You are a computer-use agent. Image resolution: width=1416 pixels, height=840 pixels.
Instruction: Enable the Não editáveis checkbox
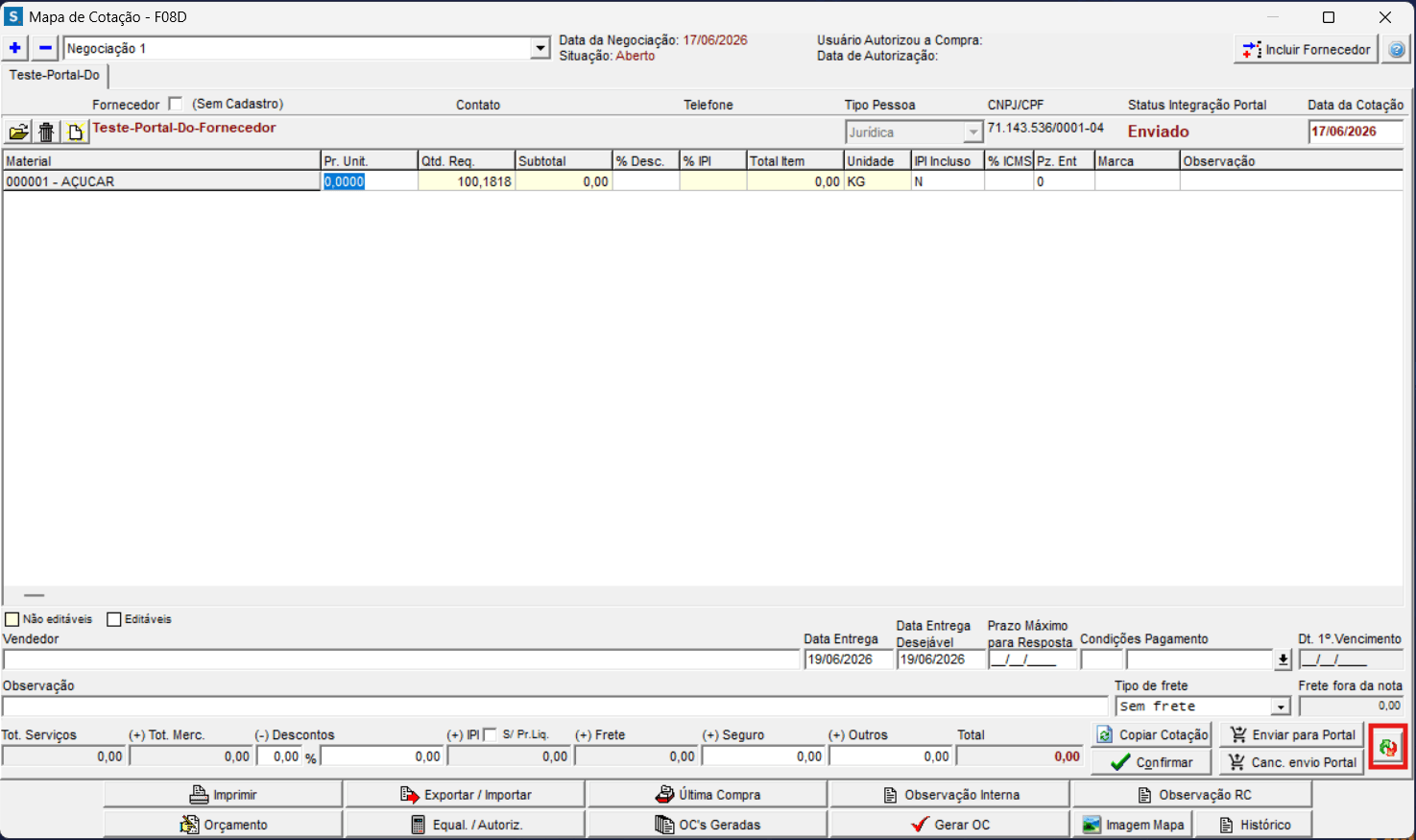tap(12, 620)
